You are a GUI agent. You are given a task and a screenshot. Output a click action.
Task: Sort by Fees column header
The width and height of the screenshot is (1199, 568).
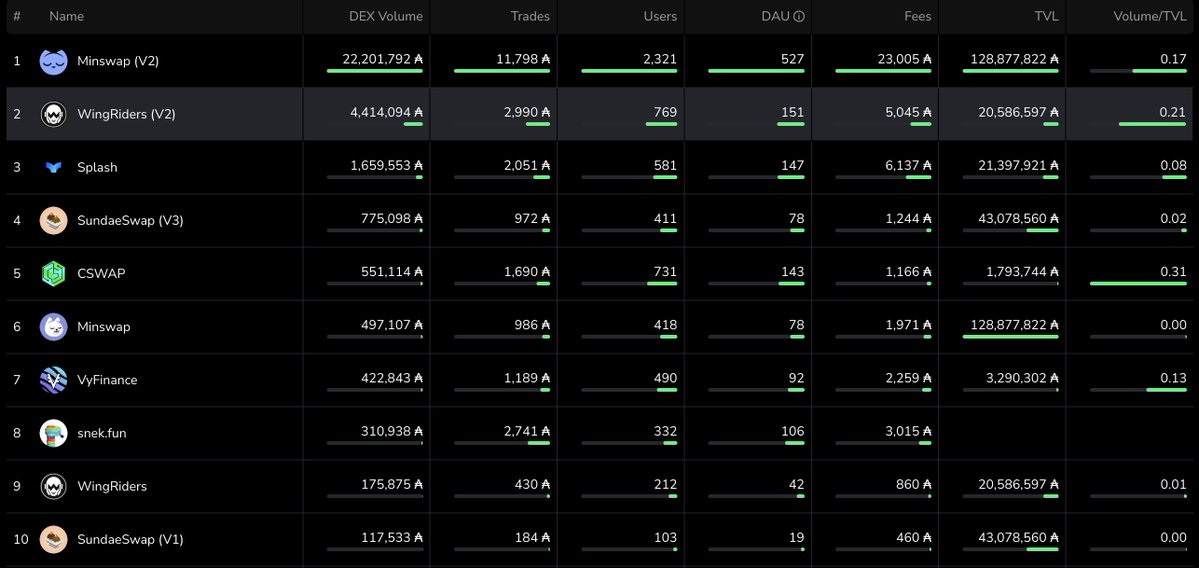918,16
